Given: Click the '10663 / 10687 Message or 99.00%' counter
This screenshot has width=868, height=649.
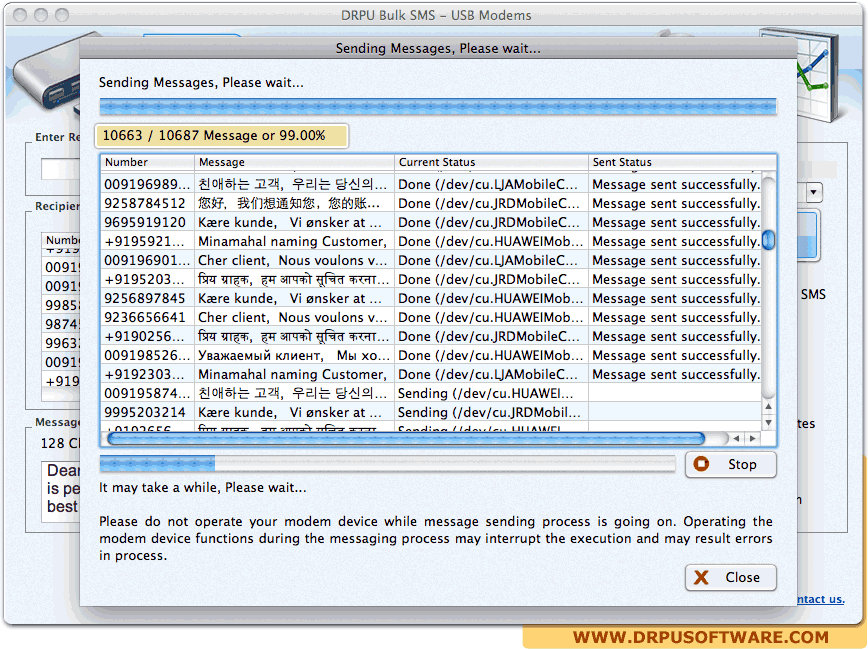Looking at the screenshot, I should tap(221, 136).
